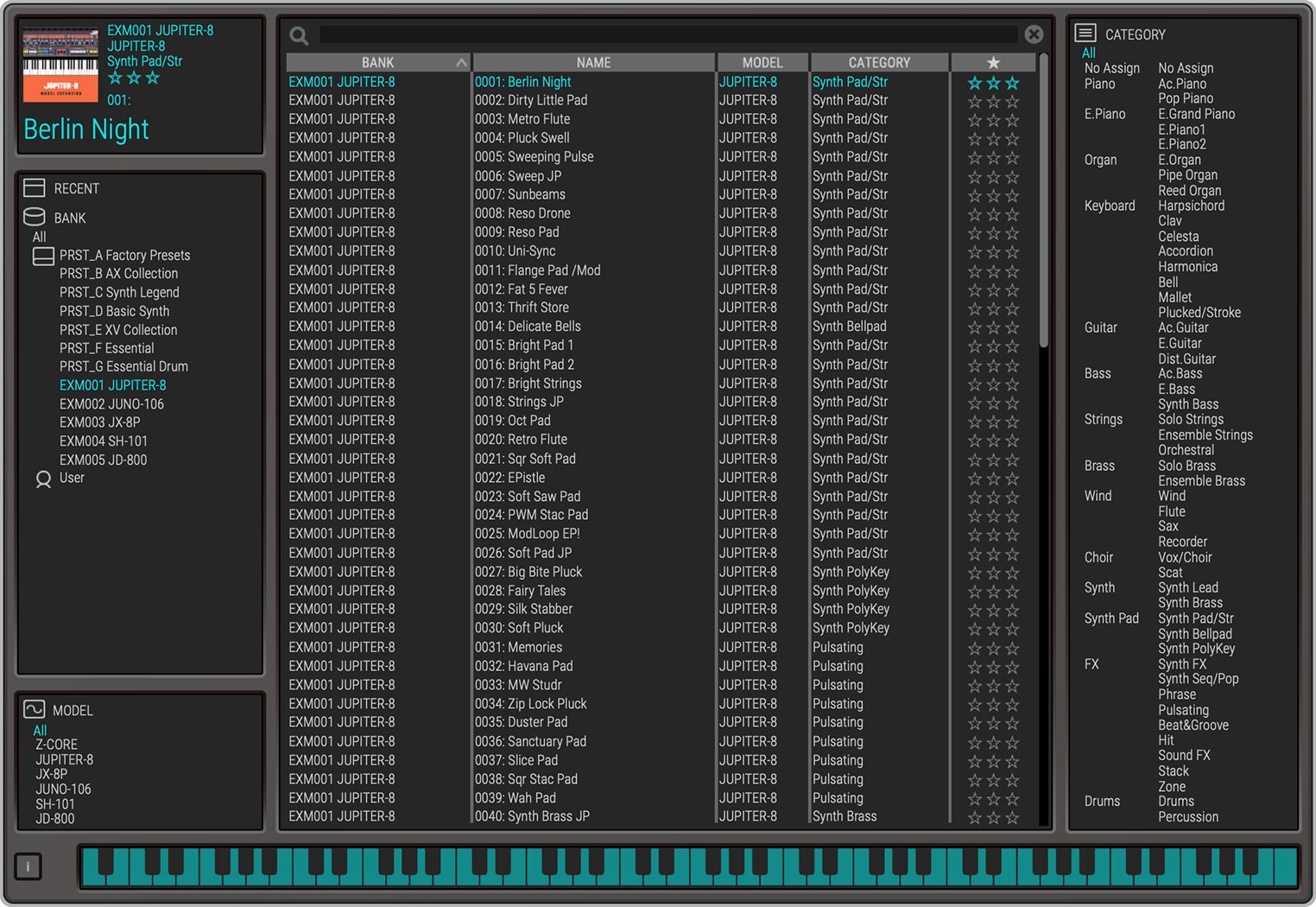This screenshot has height=907, width=1316.
Task: Filter category by Dist.Guitar
Action: [x=1186, y=358]
